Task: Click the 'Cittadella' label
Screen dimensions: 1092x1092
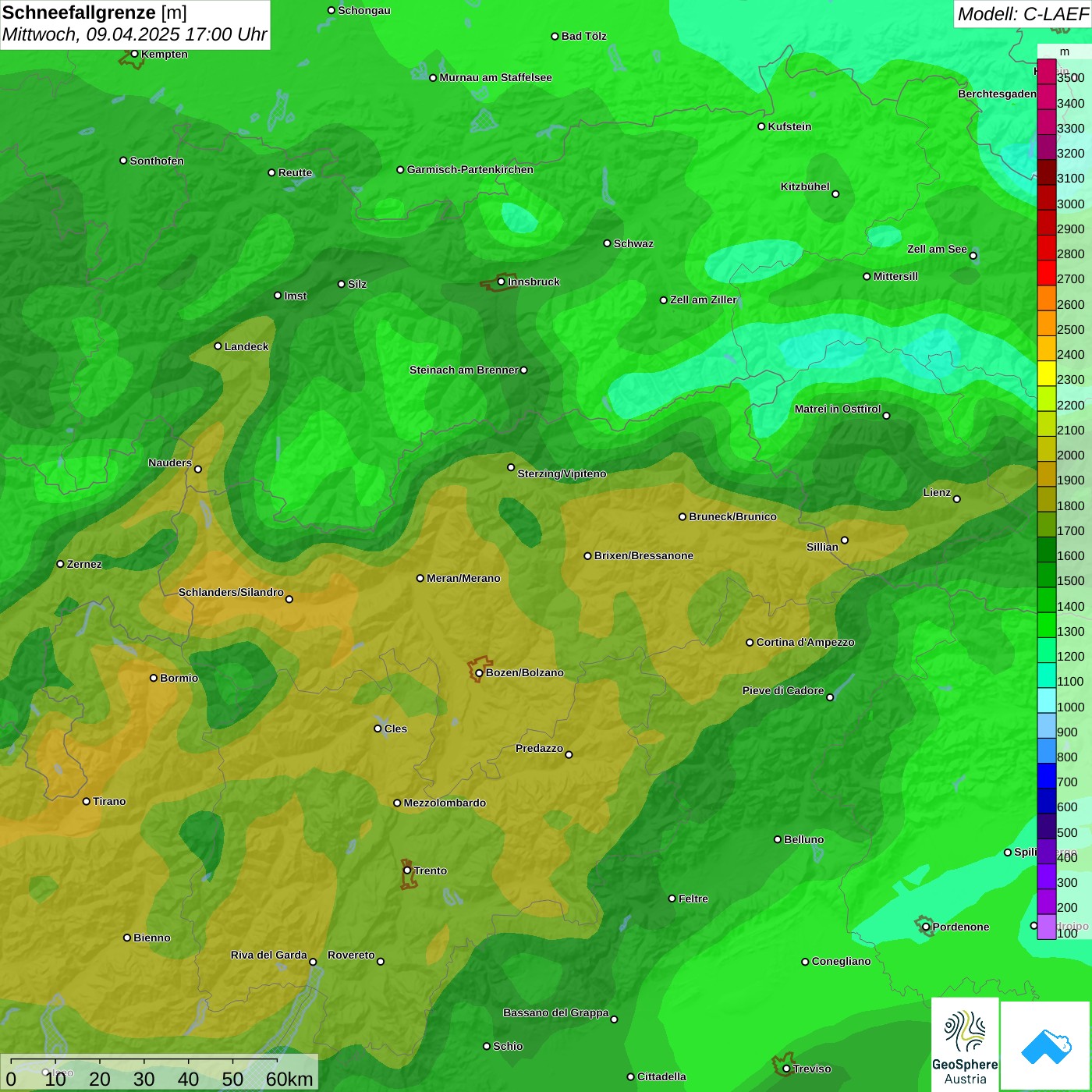Action: point(661,1076)
